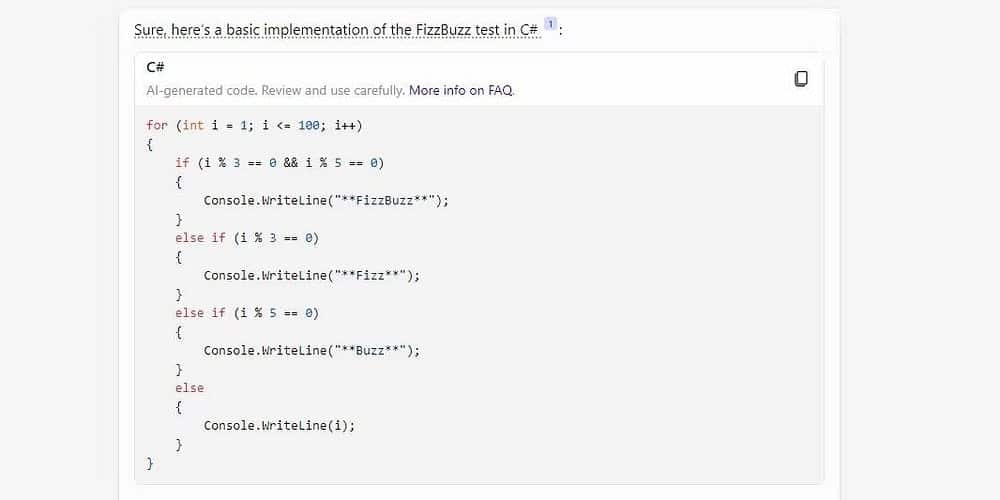Viewport: 1000px width, 500px height.
Task: Copy the C# code snippet
Action: click(x=801, y=79)
